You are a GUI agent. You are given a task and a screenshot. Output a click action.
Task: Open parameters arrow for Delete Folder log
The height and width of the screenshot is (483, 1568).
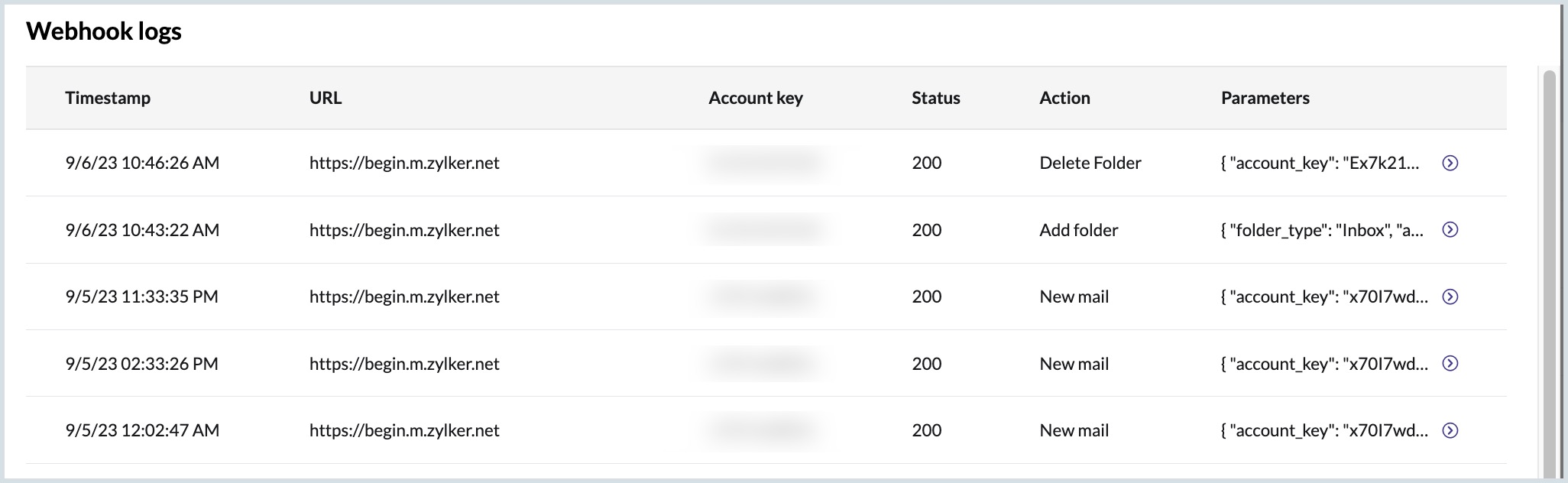click(1450, 163)
